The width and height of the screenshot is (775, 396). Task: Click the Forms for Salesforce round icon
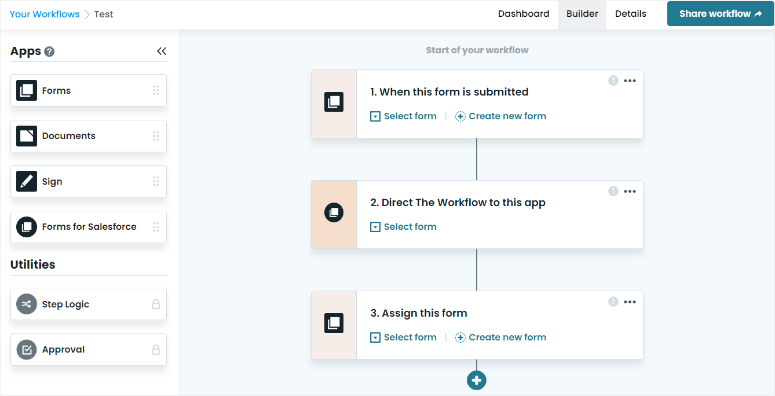tap(26, 227)
